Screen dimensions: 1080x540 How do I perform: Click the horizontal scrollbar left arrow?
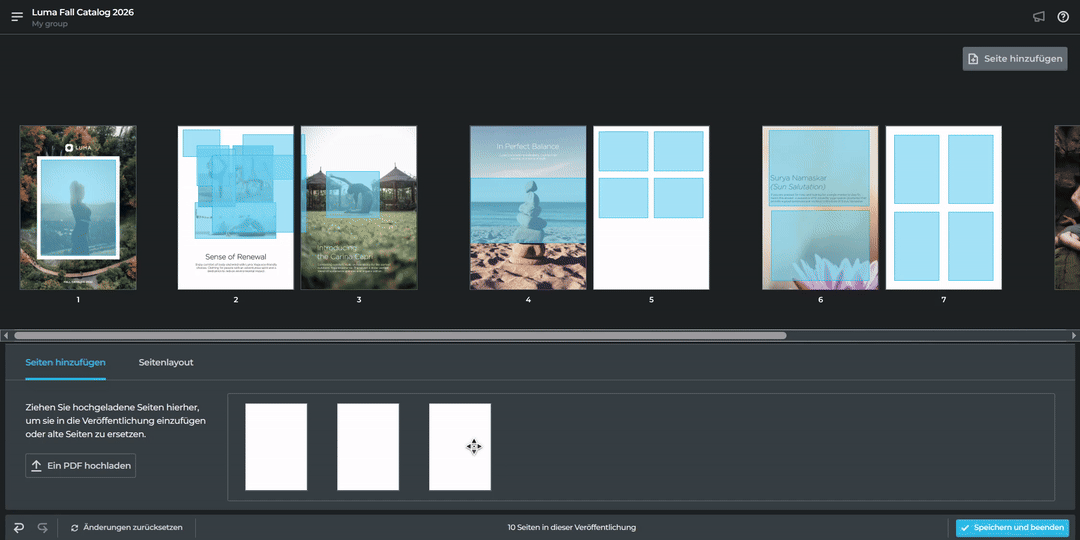point(6,336)
